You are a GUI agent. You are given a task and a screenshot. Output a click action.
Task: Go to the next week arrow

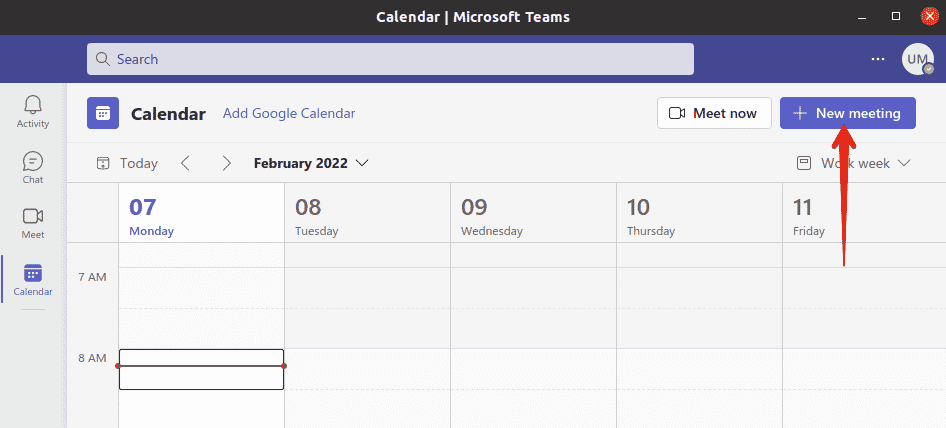coord(226,163)
